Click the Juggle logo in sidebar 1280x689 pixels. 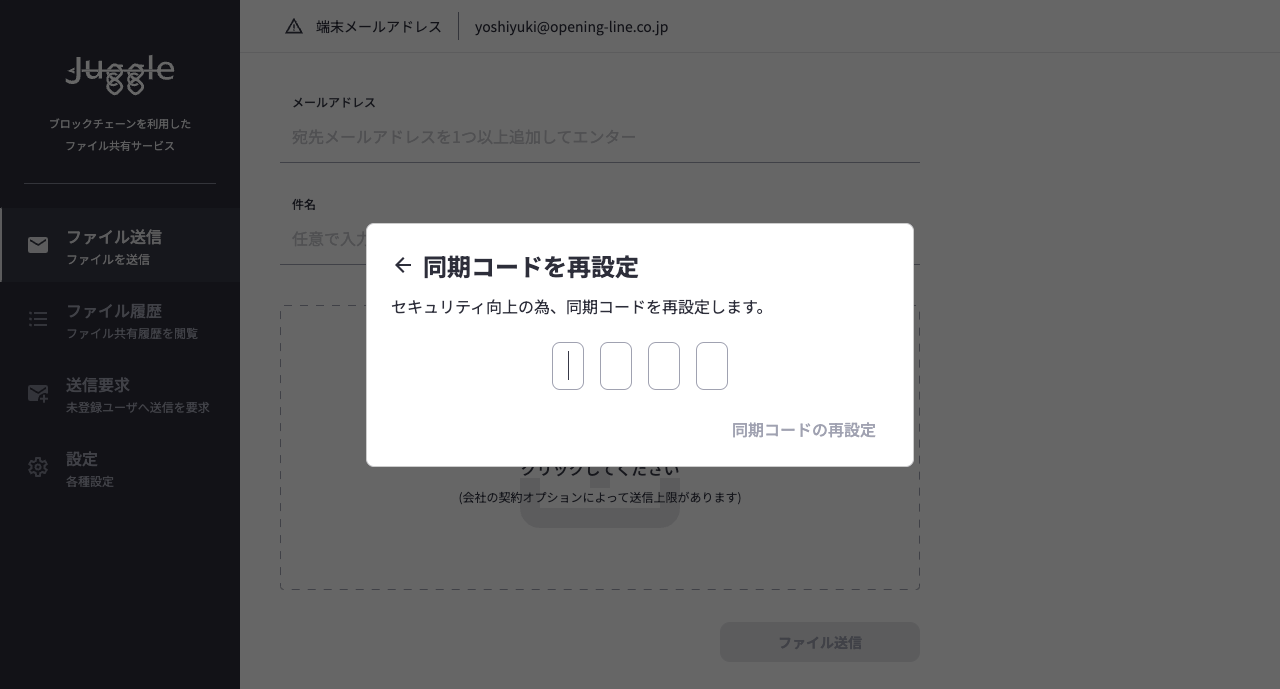tap(120, 75)
